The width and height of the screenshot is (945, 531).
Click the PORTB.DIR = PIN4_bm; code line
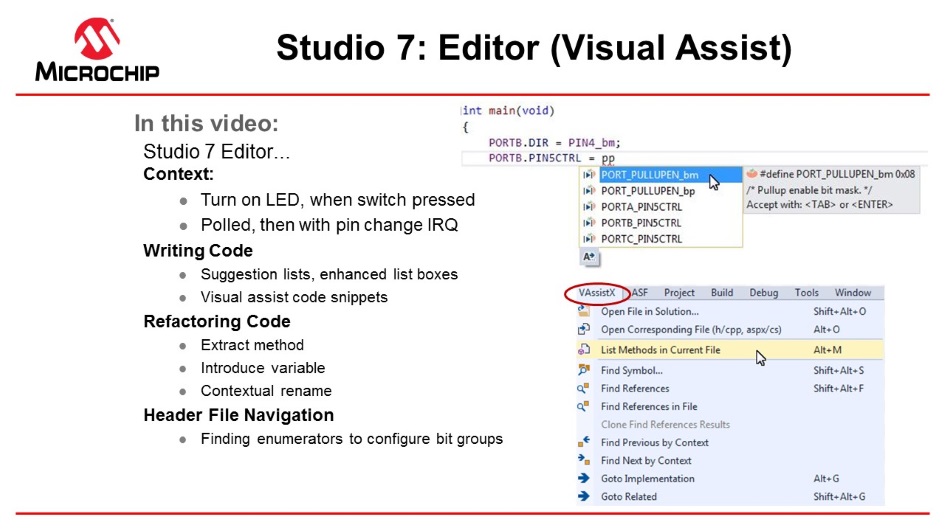(554, 143)
